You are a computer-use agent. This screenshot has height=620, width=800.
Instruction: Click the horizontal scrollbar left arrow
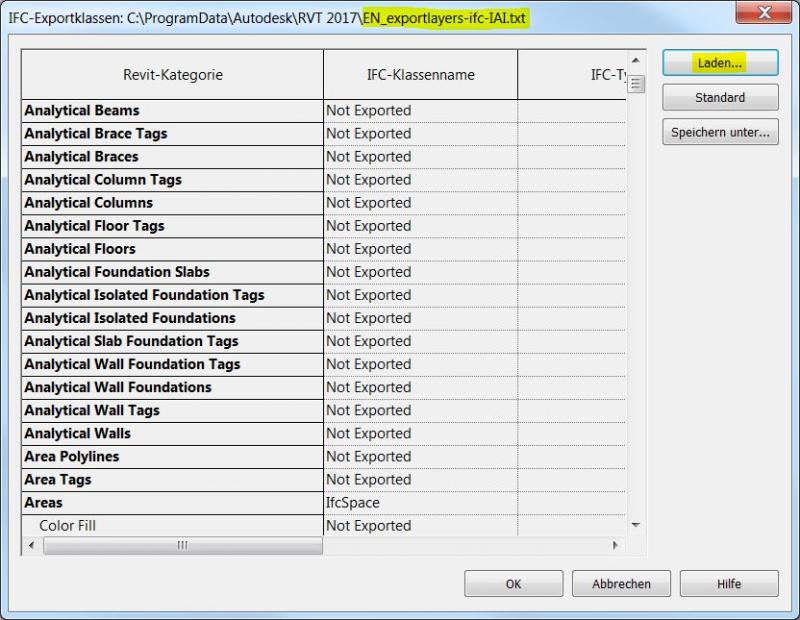pos(31,546)
